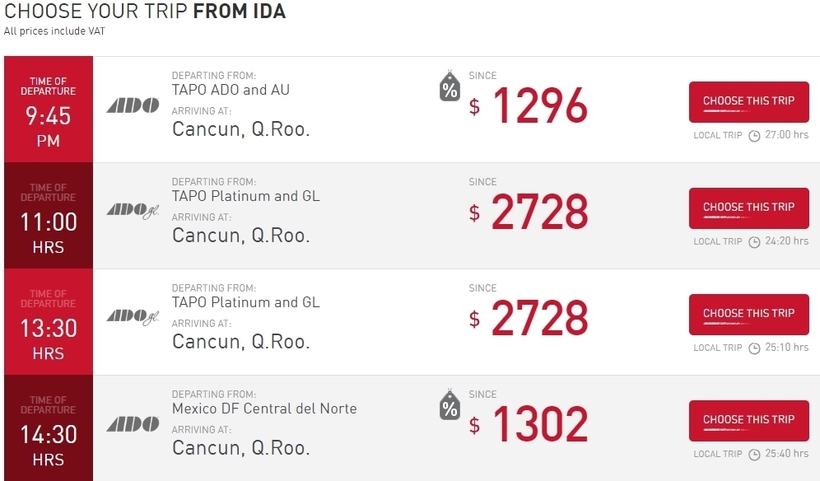Click the clock icon next to 27:00 hrs
820x481 pixels.
[x=754, y=136]
